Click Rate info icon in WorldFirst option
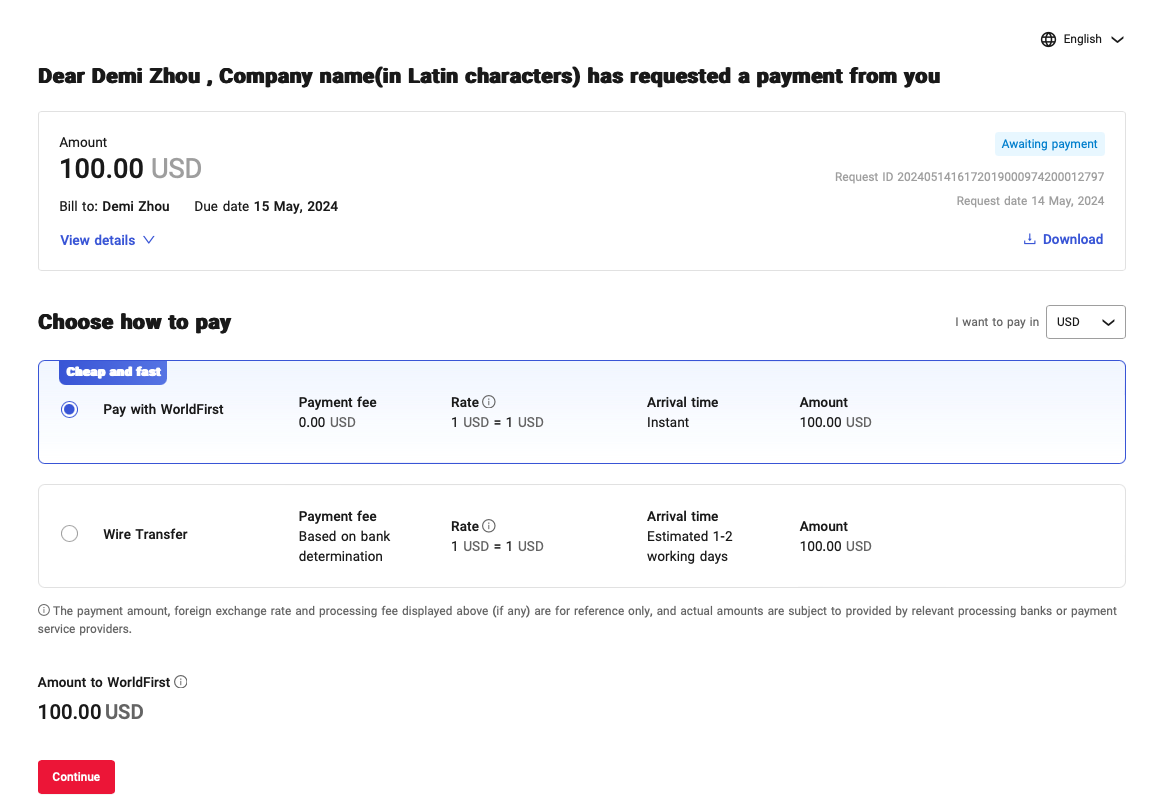1155x812 pixels. click(489, 402)
